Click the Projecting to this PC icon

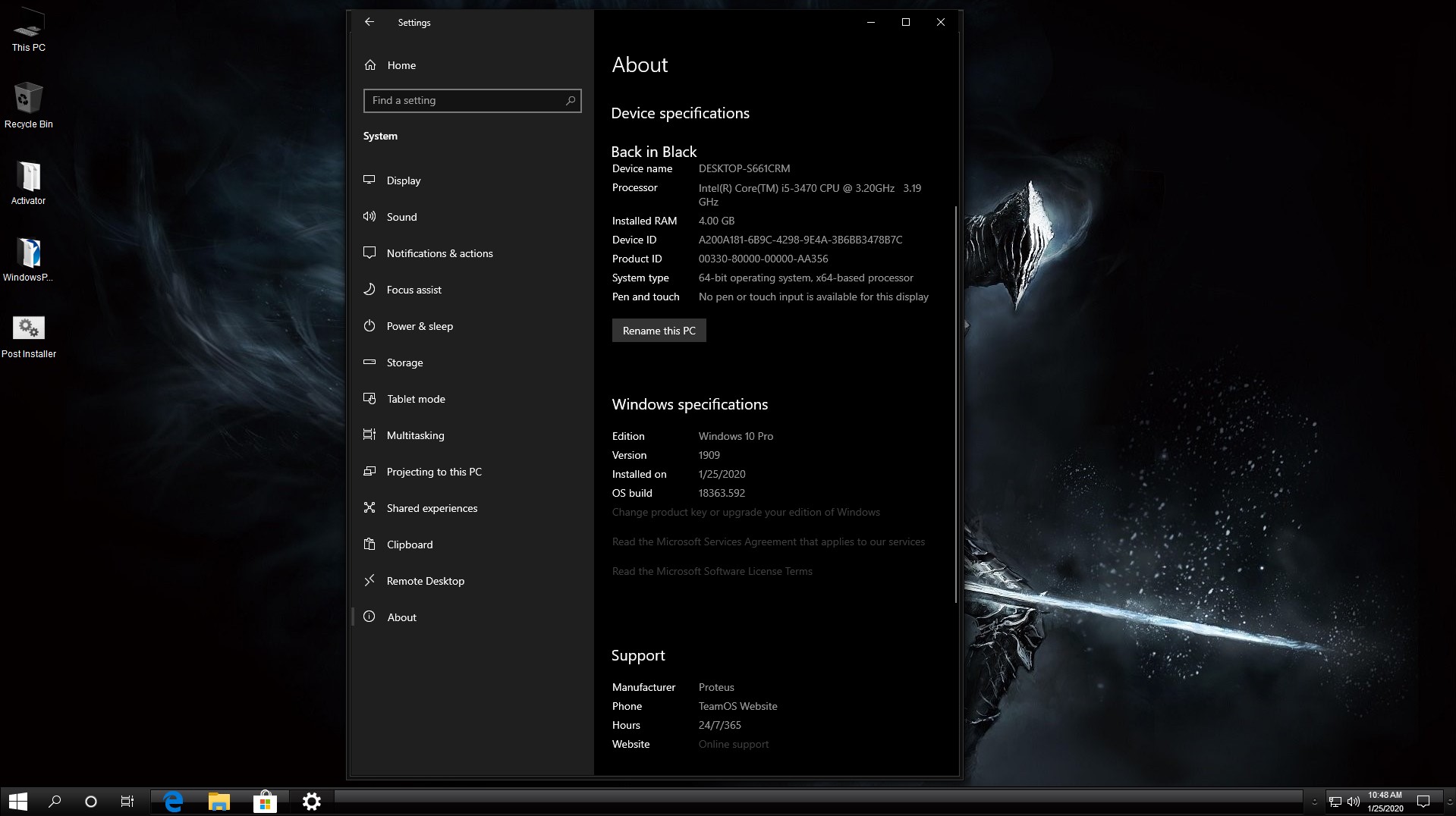click(x=370, y=471)
